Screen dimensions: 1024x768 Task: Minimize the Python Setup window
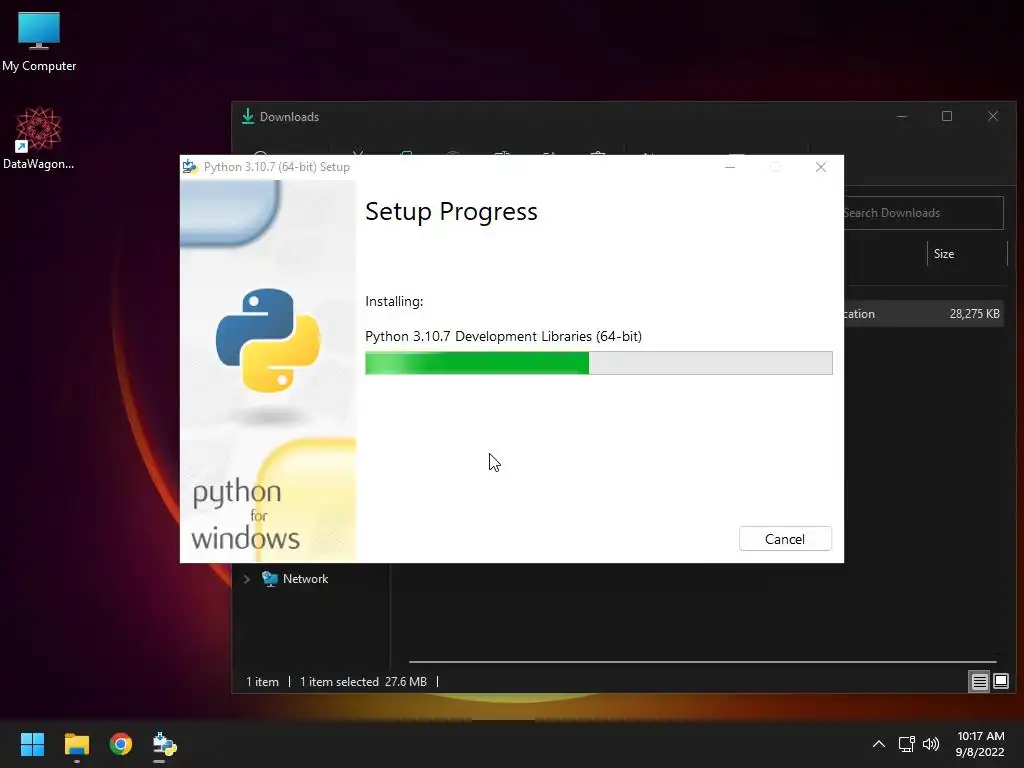[730, 167]
